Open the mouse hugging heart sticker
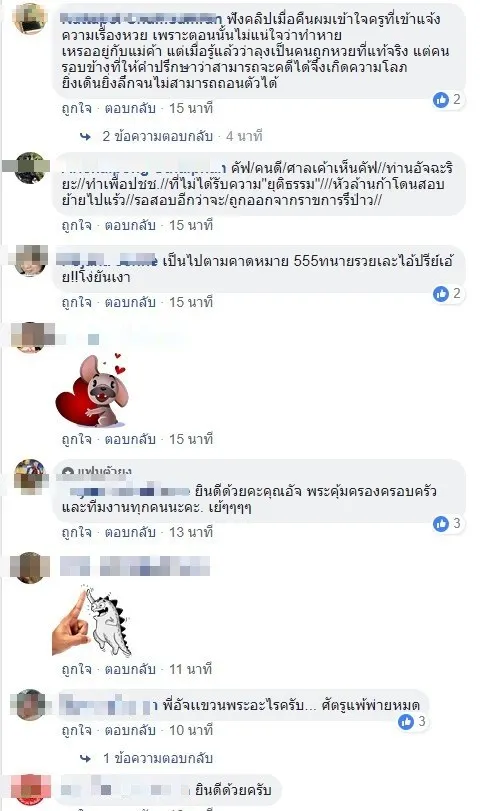498x811 pixels. (92, 390)
